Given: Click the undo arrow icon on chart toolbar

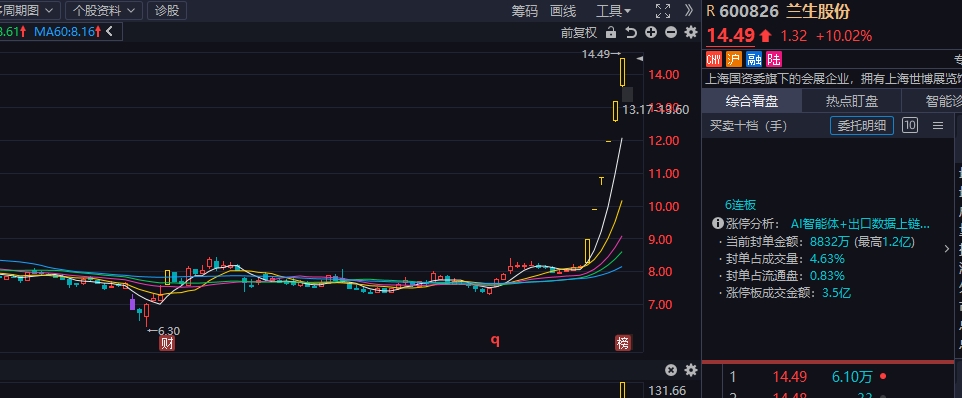Looking at the screenshot, I should pyautogui.click(x=631, y=33).
